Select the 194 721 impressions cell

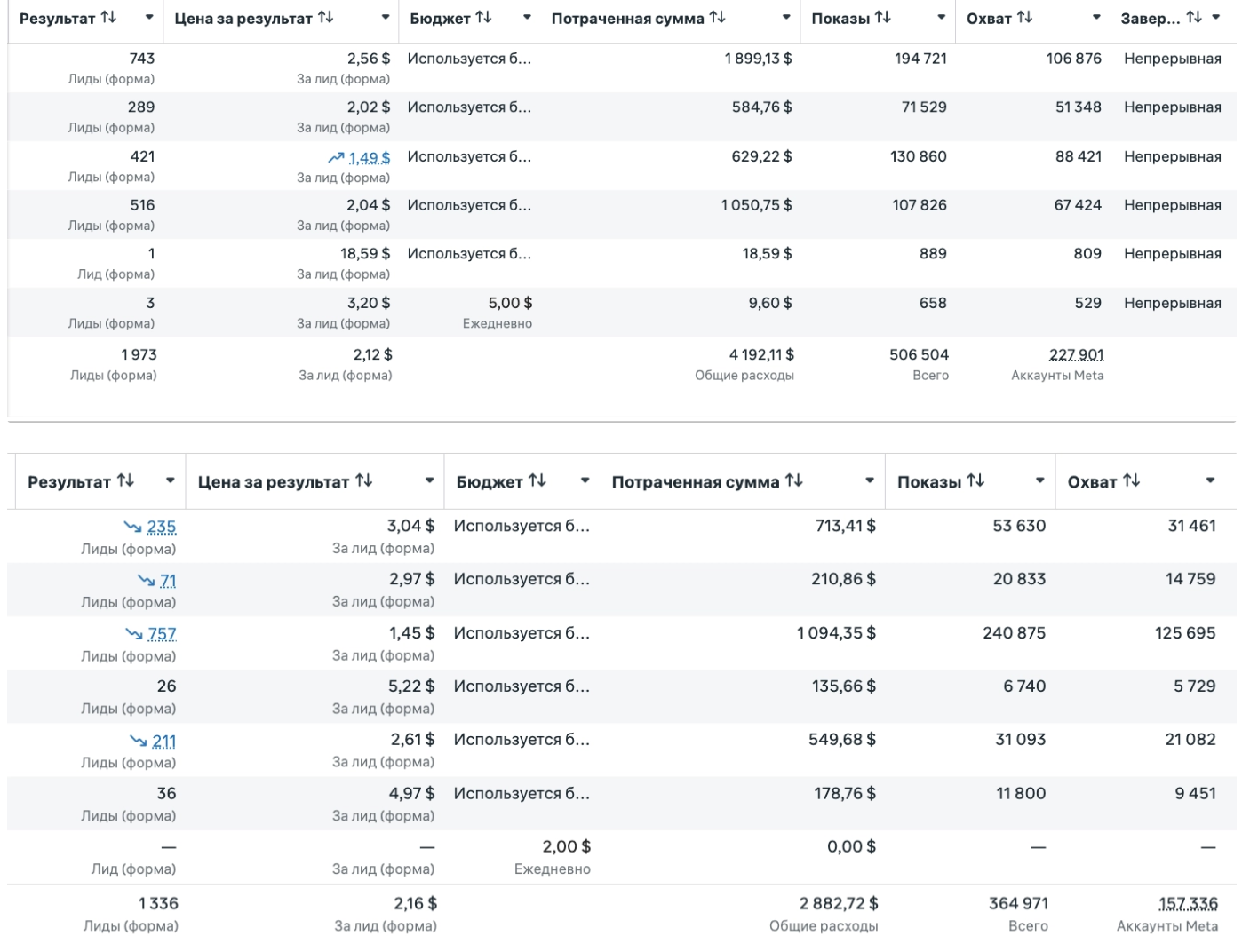[x=920, y=59]
